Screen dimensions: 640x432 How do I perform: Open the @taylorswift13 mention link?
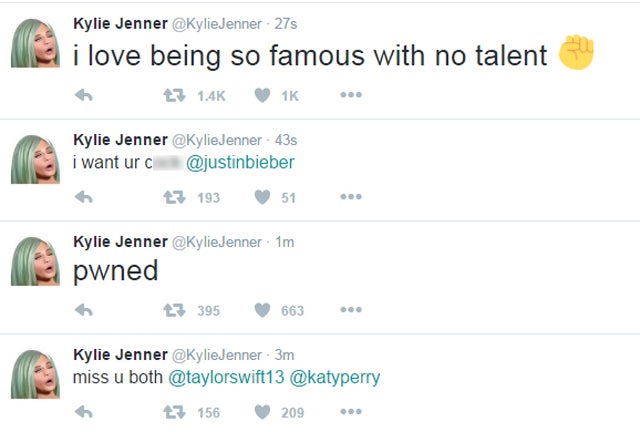click(226, 377)
